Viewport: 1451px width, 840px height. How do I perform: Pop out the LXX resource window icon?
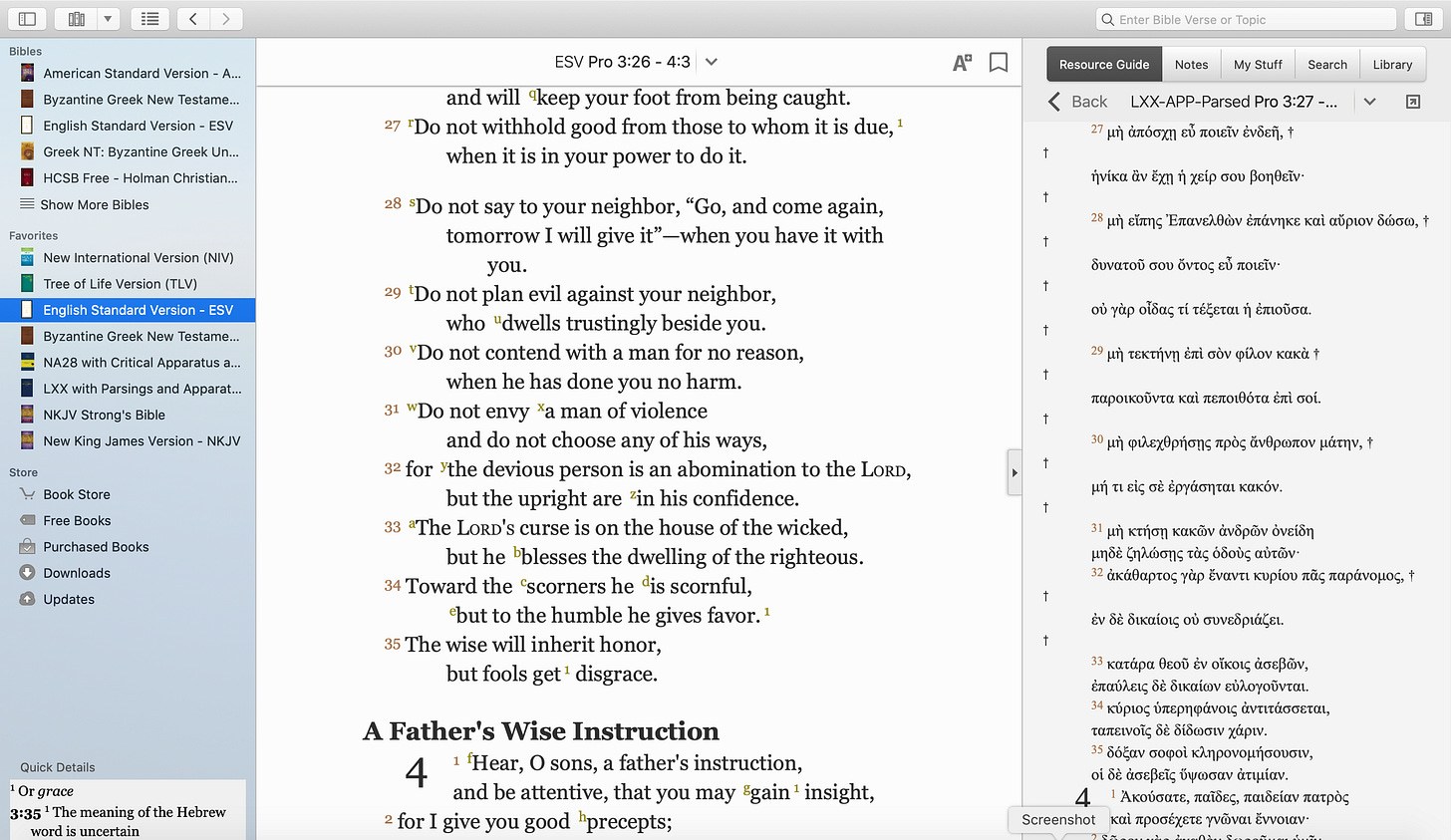coord(1412,102)
